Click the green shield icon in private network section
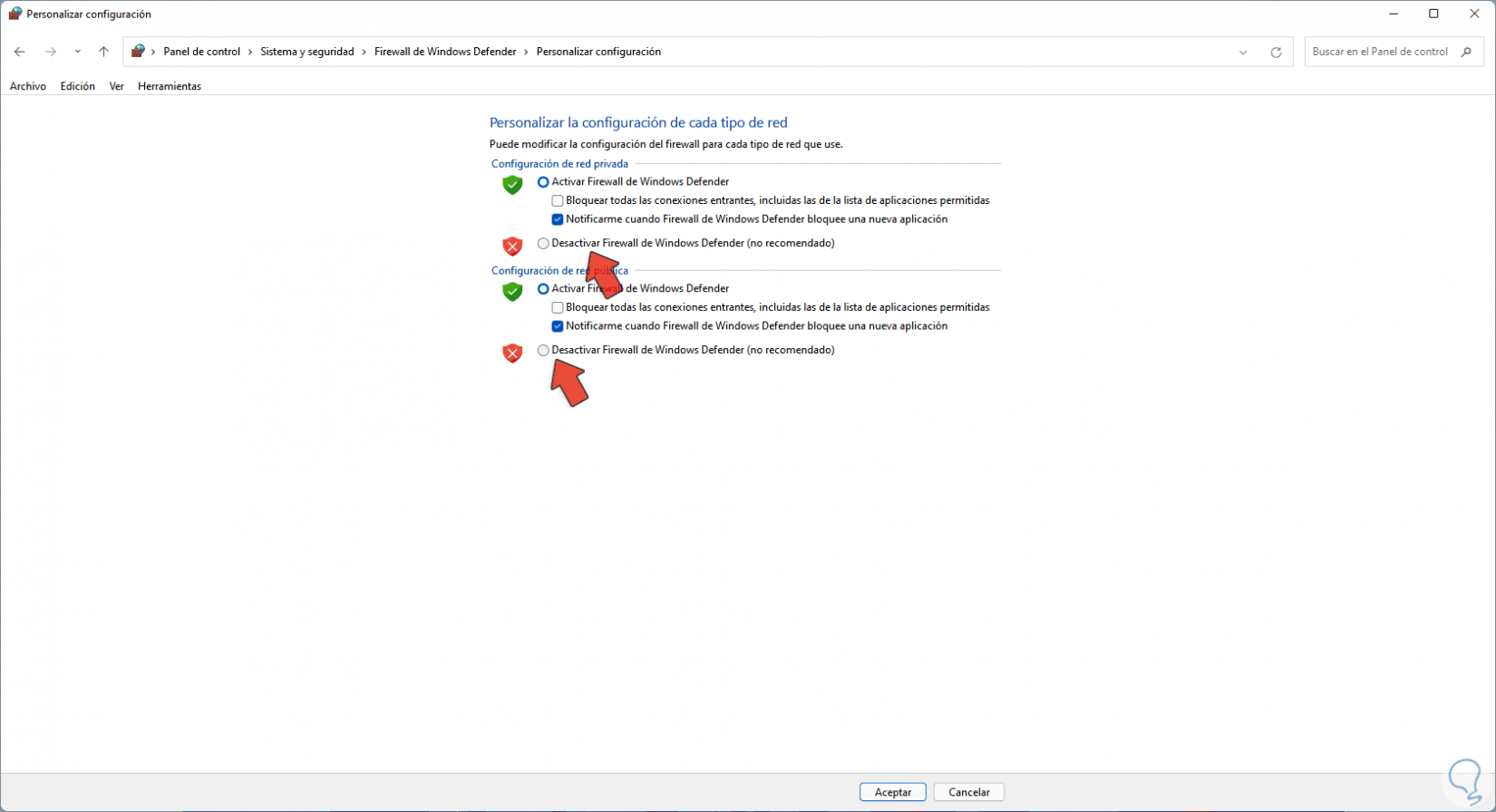The width and height of the screenshot is (1496, 812). tap(512, 185)
